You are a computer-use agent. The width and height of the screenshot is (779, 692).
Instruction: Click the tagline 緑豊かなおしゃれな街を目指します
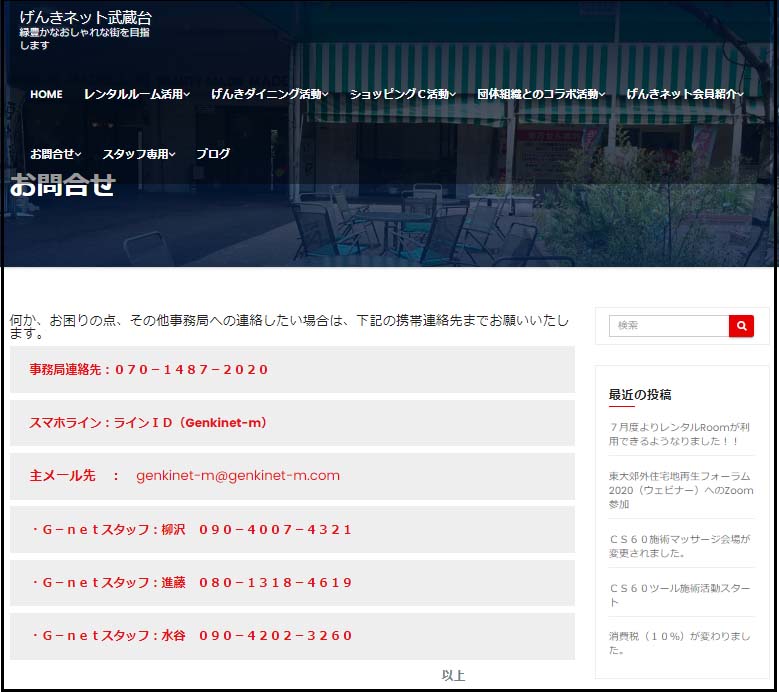(84, 39)
